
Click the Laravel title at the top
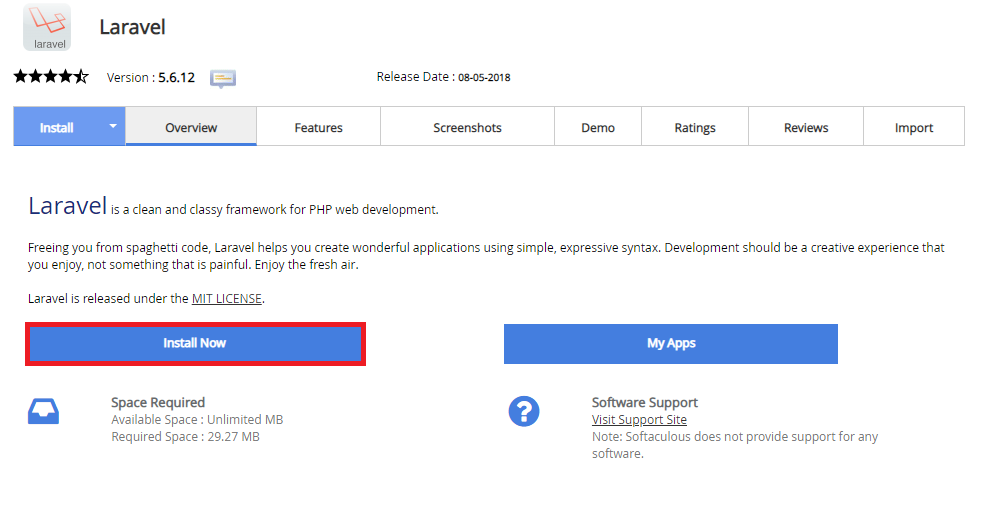click(x=131, y=27)
